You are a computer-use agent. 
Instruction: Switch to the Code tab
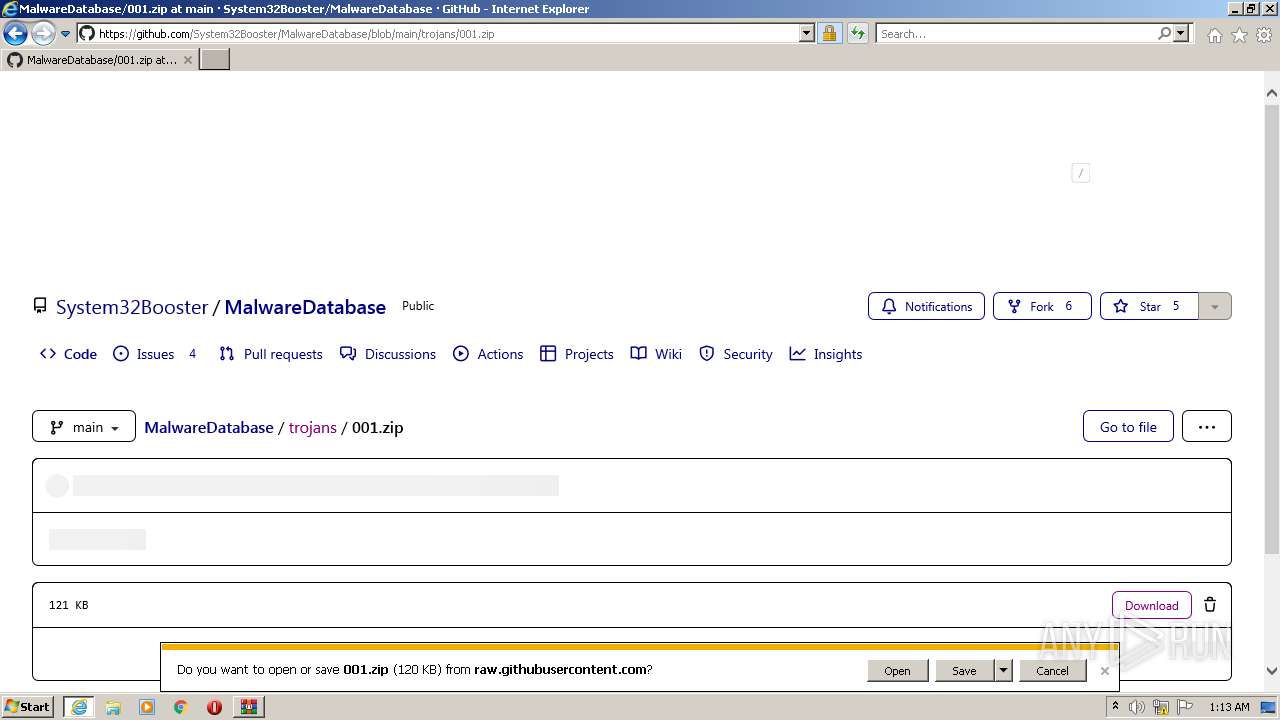tap(68, 354)
